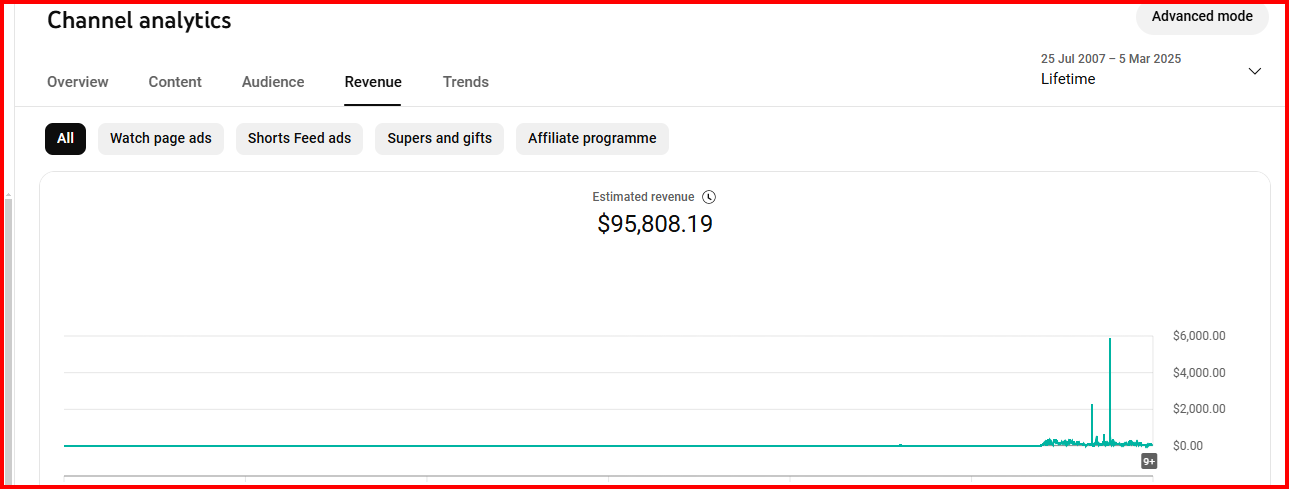Expand the Lifetime date range dropdown
The image size is (1289, 489).
[1151, 70]
